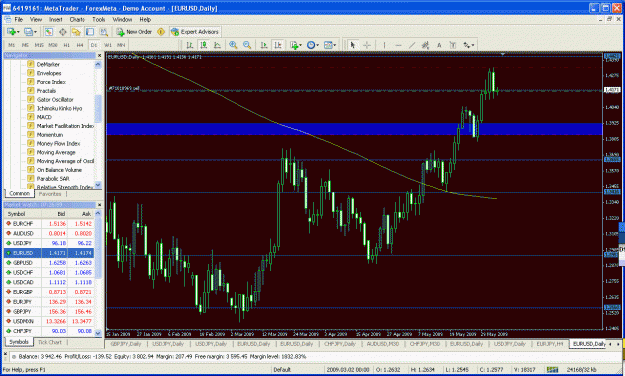The height and width of the screenshot is (376, 625).
Task: Switch chart to Candlesticks icon
Action: click(203, 45)
